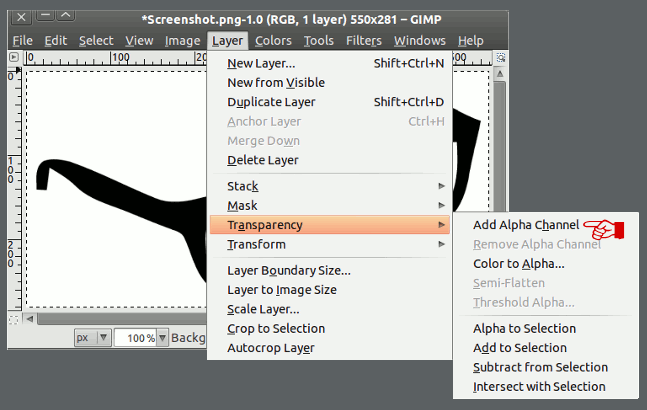Expand the Mask submenu

click(x=329, y=205)
